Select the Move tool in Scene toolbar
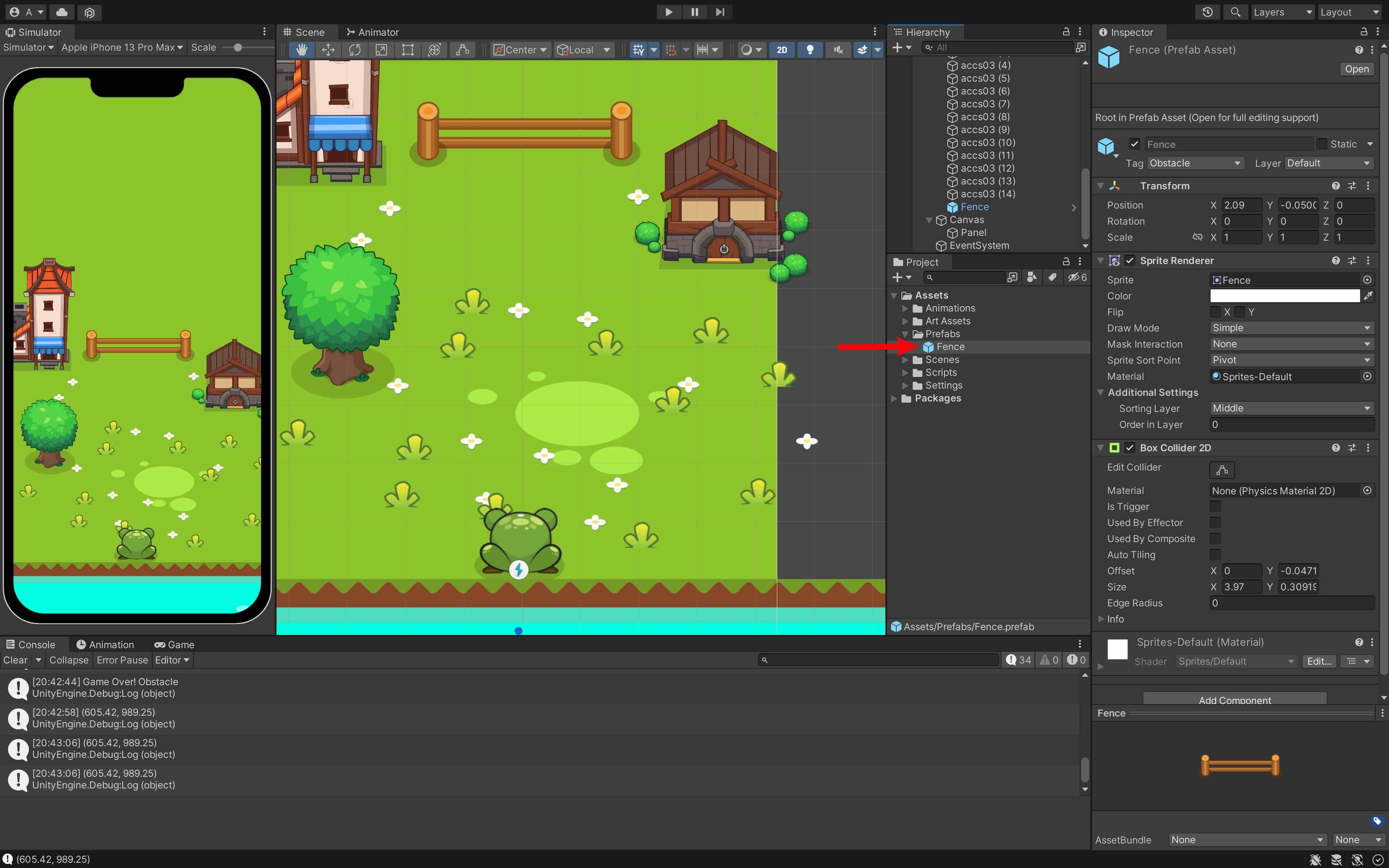1389x868 pixels. coord(328,50)
